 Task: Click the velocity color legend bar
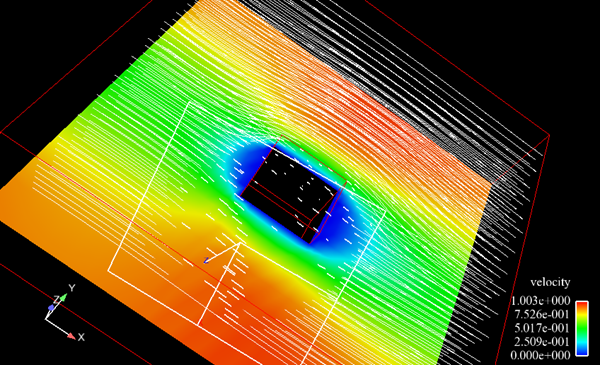pos(582,329)
